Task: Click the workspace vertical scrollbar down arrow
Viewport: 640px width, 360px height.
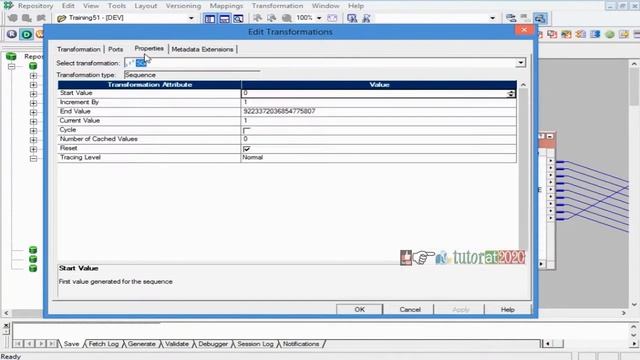Action: point(634,304)
